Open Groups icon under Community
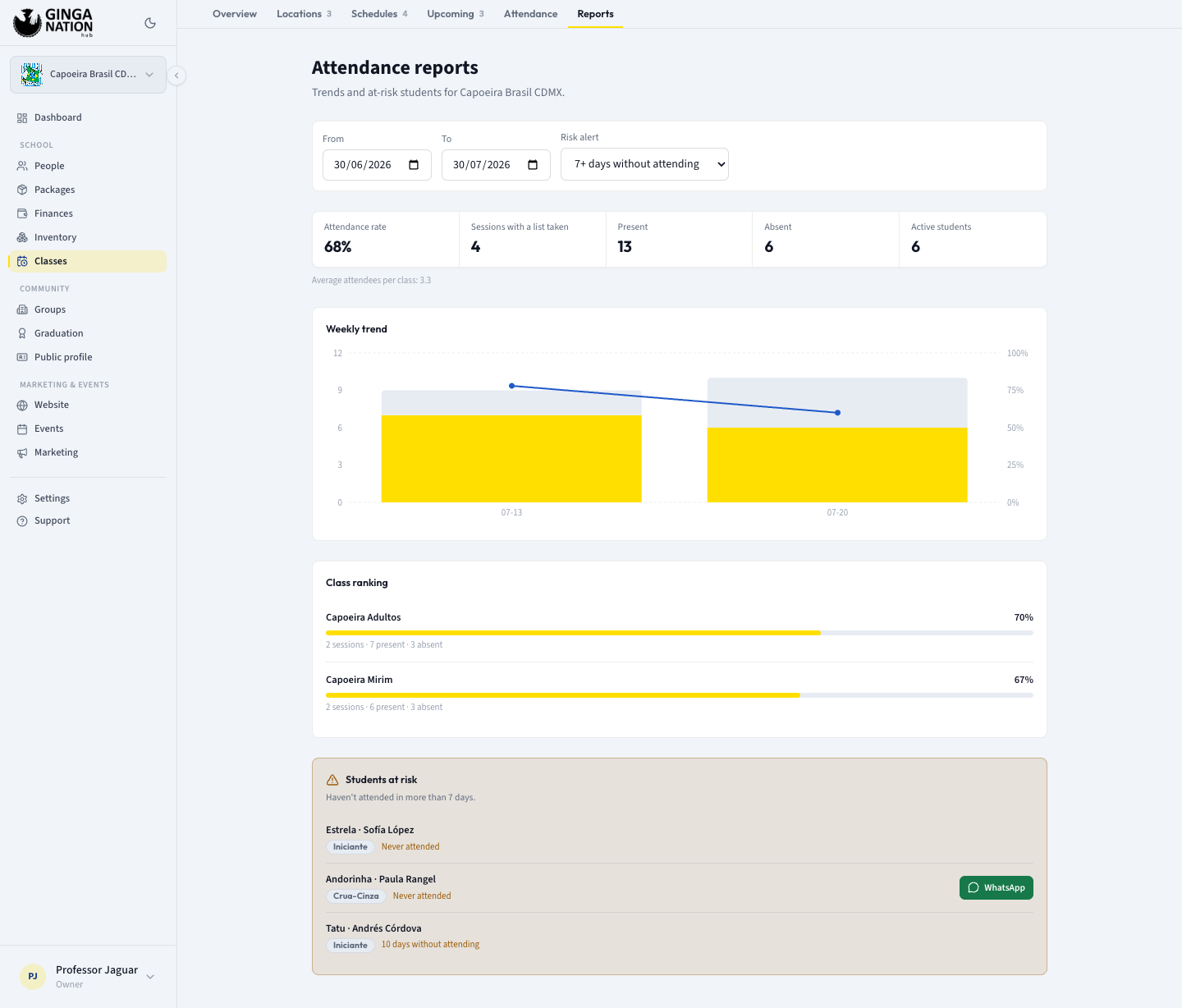This screenshot has height=1008, width=1182. click(22, 309)
